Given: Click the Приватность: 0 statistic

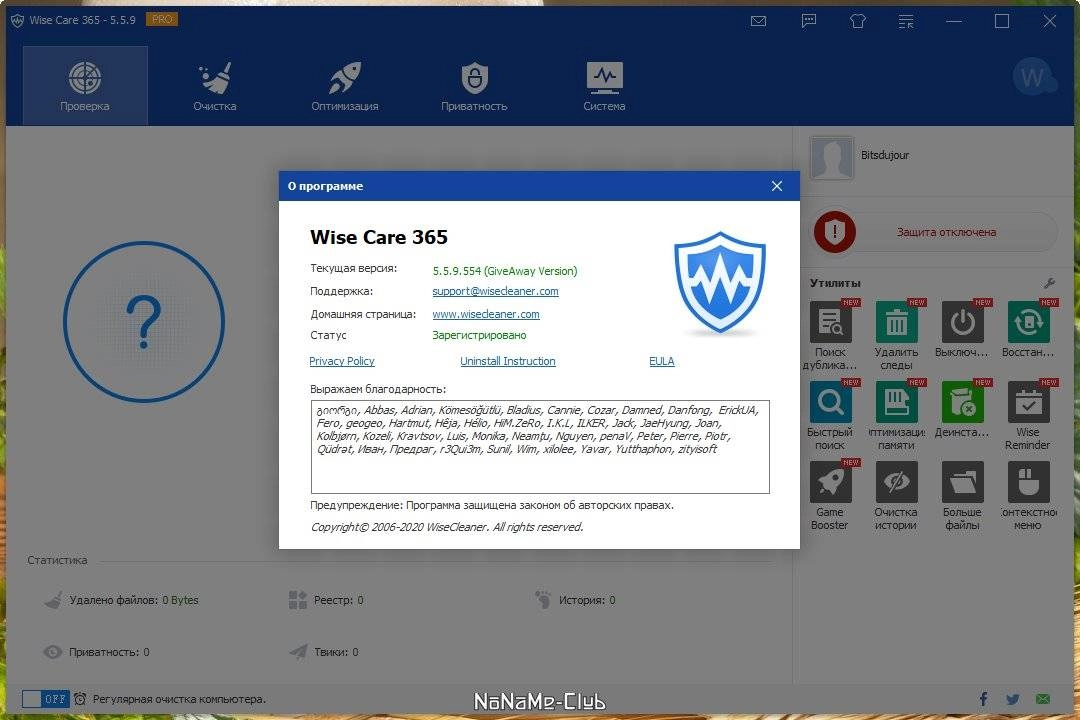Looking at the screenshot, I should coord(96,652).
